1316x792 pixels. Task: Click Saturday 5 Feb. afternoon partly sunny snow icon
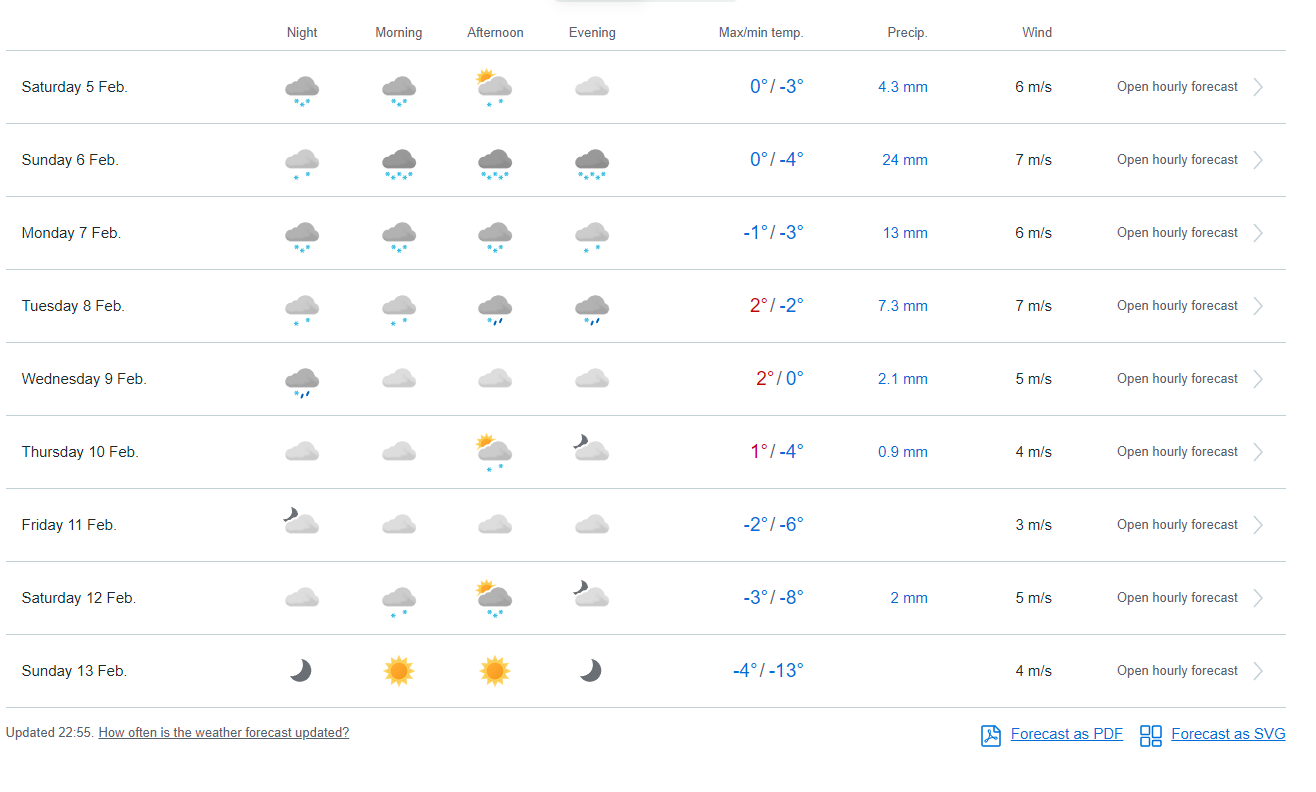pyautogui.click(x=495, y=87)
